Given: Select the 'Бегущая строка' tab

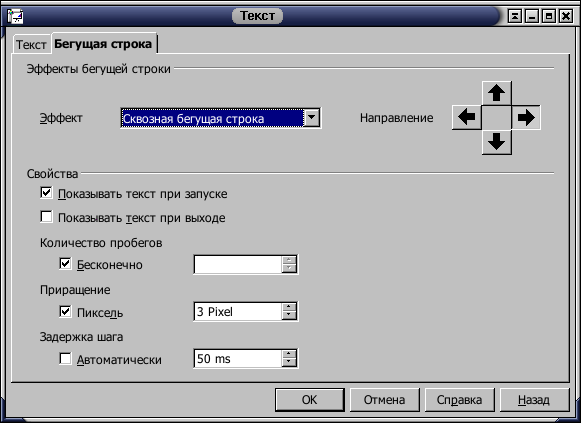Looking at the screenshot, I should coord(103,44).
